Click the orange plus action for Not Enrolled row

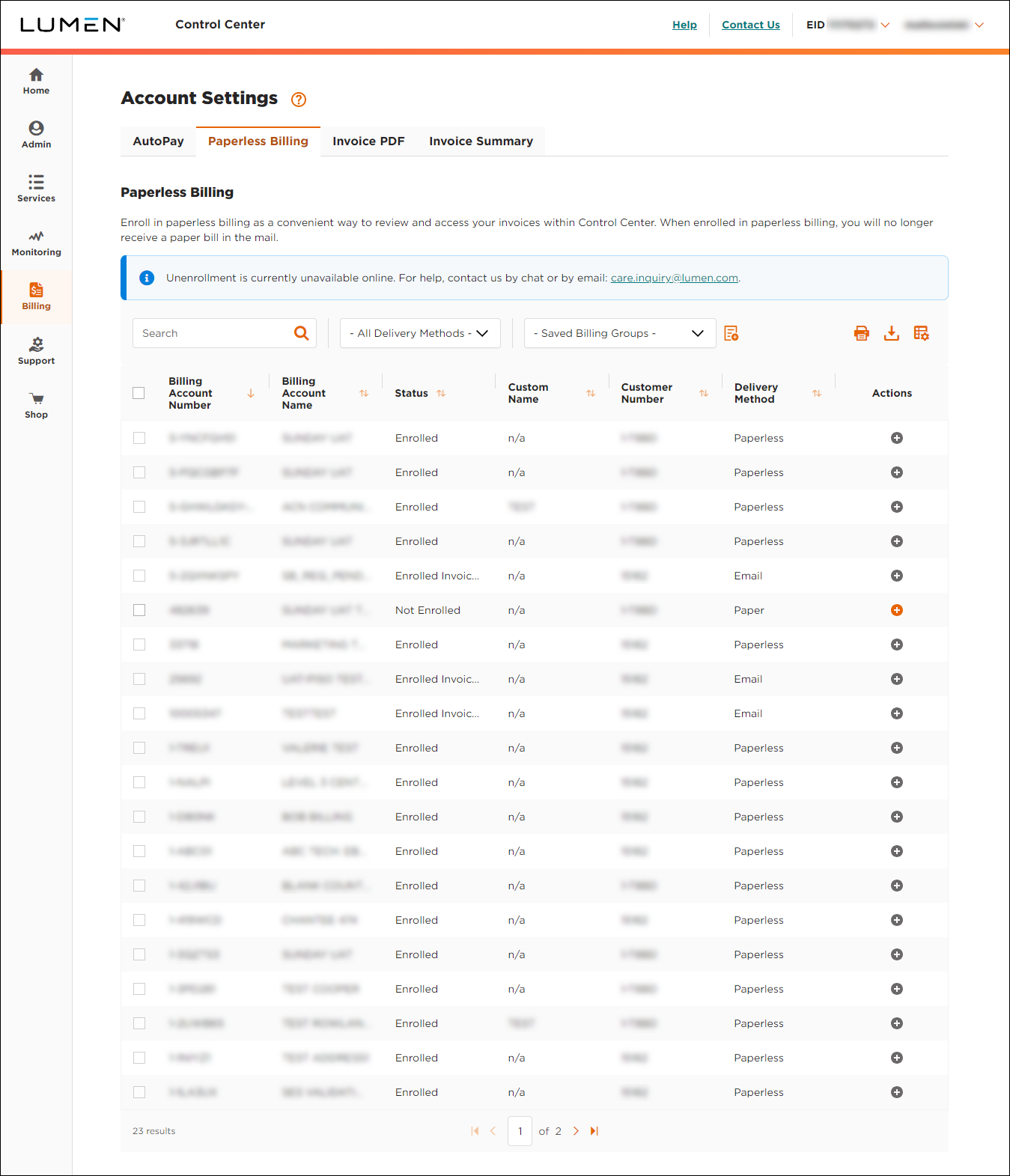[x=897, y=610]
